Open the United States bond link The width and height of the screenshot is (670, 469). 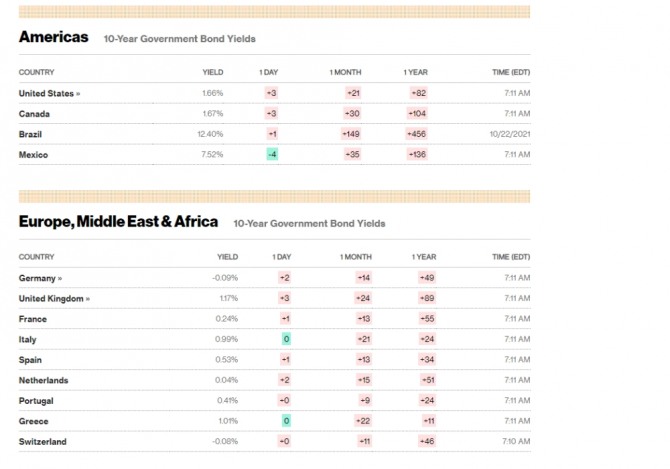[48, 93]
